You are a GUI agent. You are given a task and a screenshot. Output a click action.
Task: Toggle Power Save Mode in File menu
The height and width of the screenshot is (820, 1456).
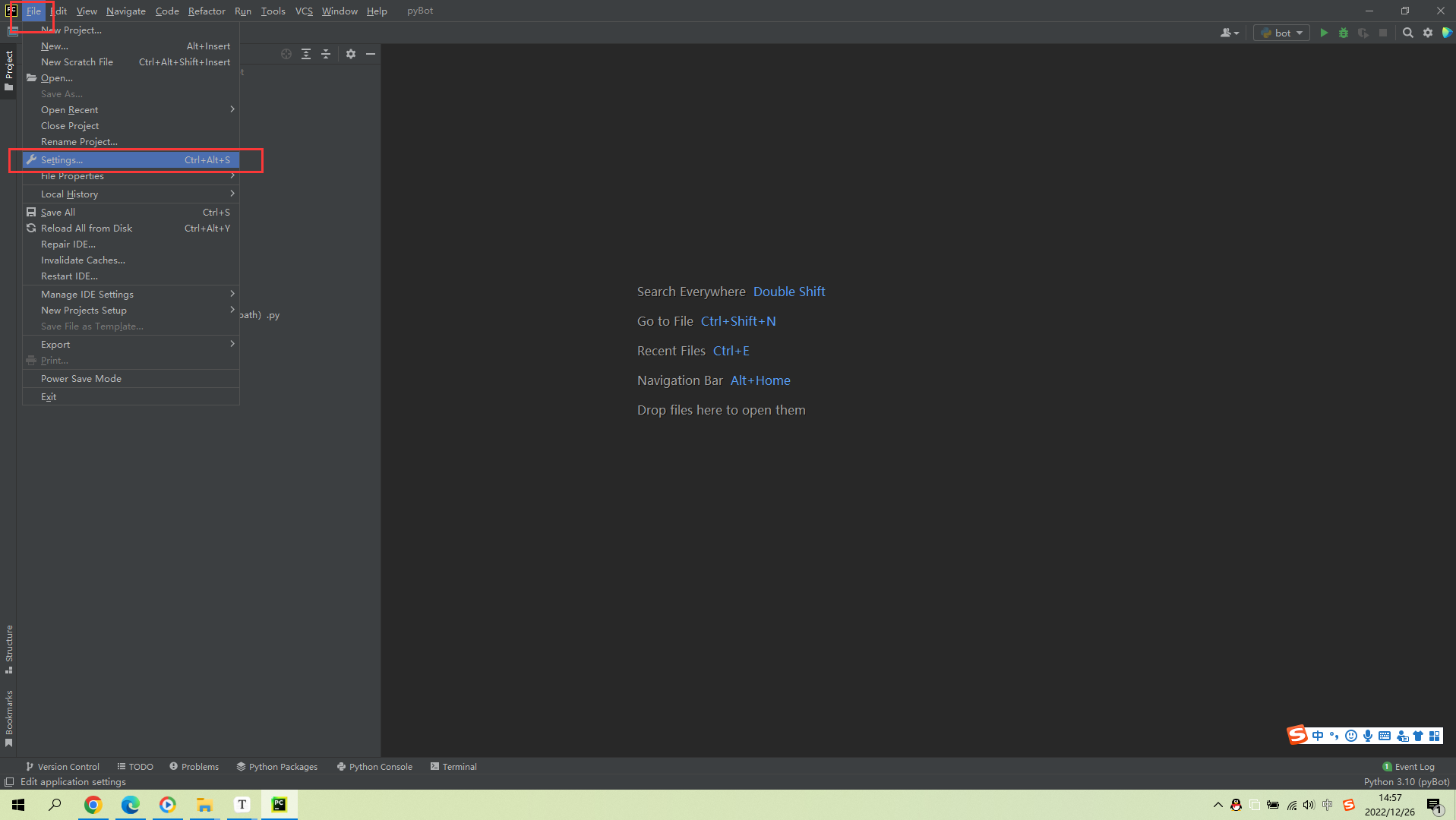click(x=131, y=378)
